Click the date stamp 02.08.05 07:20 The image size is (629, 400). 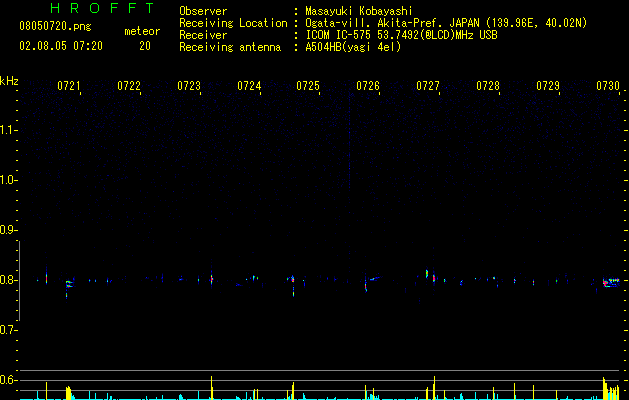click(x=61, y=46)
